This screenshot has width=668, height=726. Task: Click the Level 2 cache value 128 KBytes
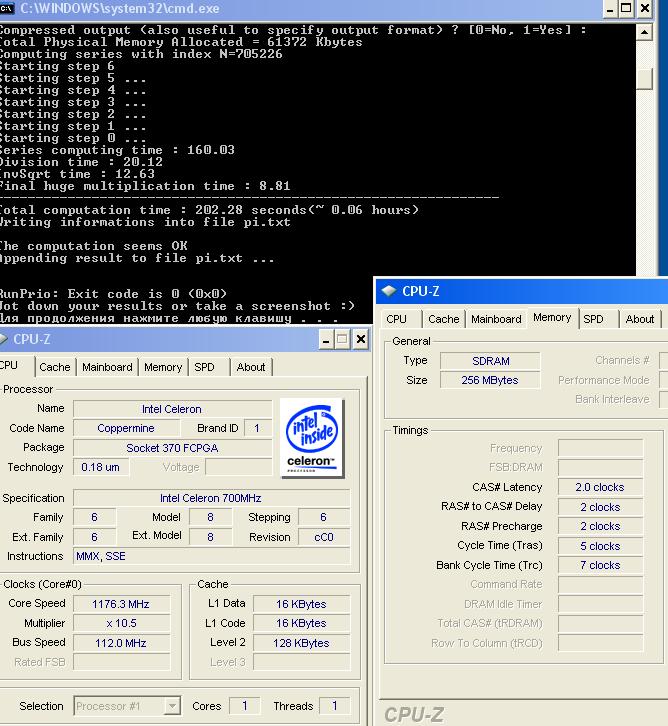pyautogui.click(x=301, y=643)
